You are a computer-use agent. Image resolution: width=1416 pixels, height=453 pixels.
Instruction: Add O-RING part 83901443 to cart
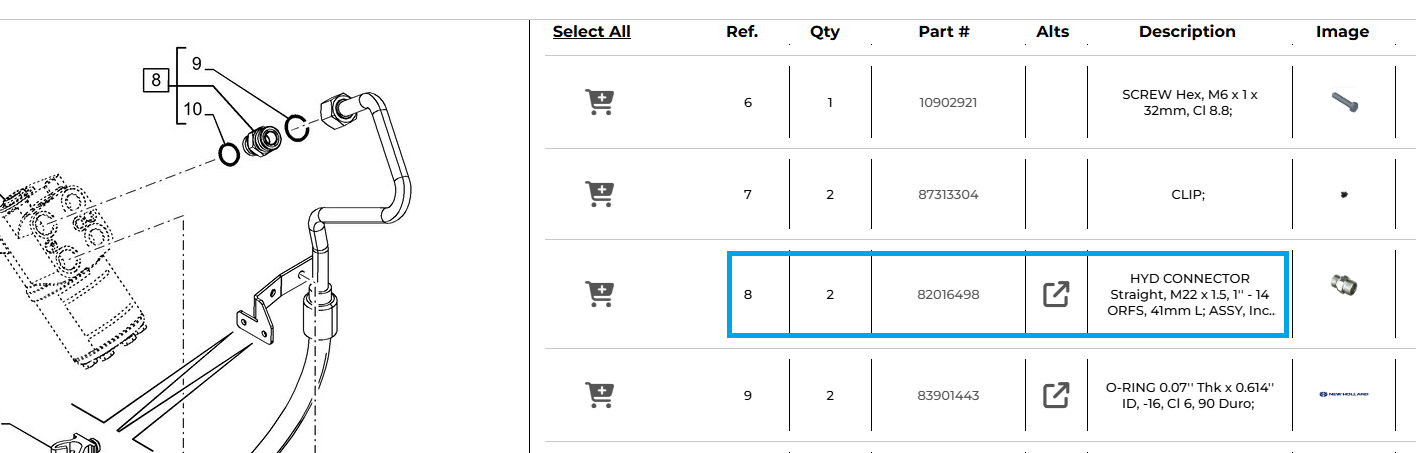click(599, 395)
